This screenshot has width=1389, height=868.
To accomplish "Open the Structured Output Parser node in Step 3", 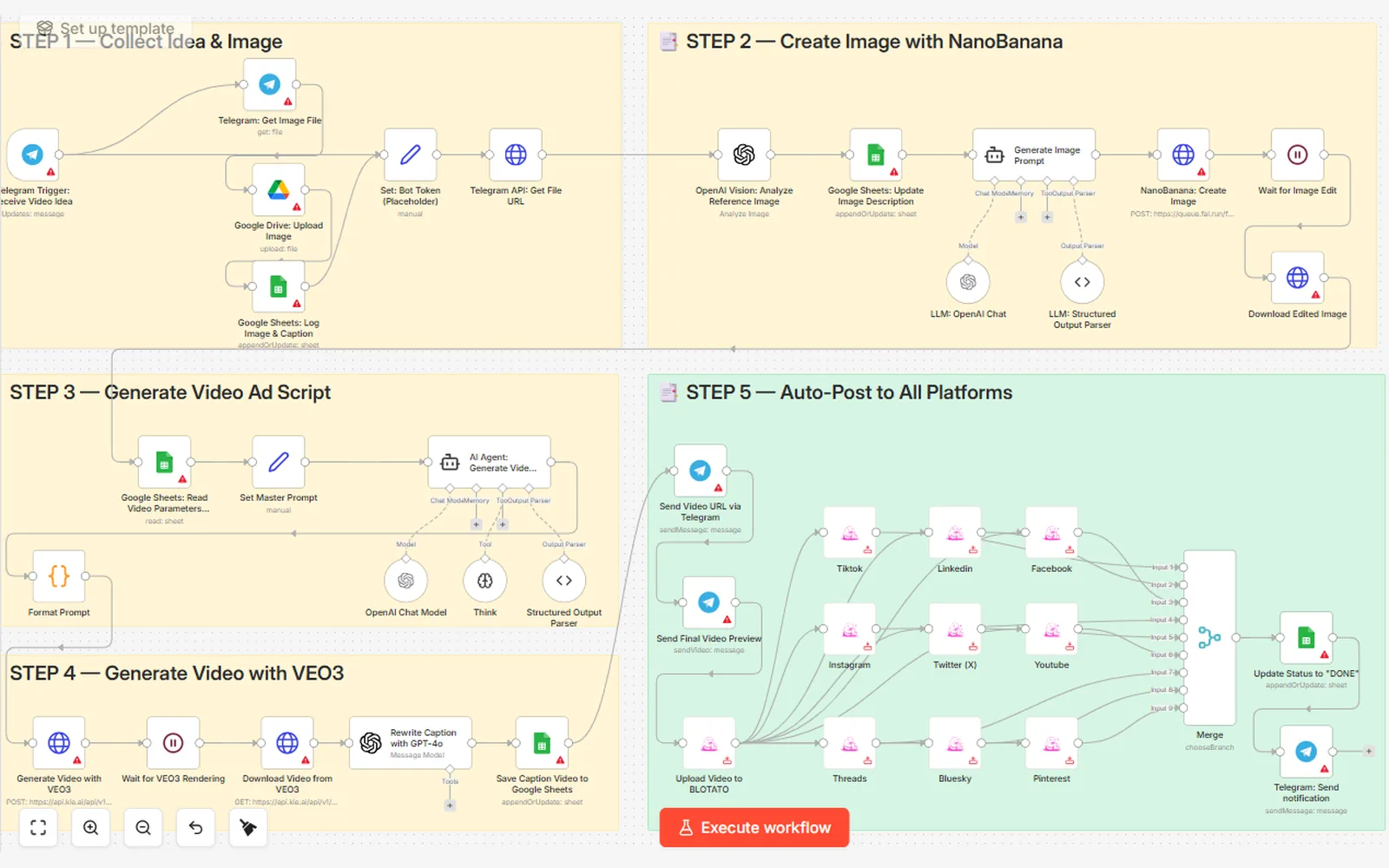I will (x=564, y=581).
